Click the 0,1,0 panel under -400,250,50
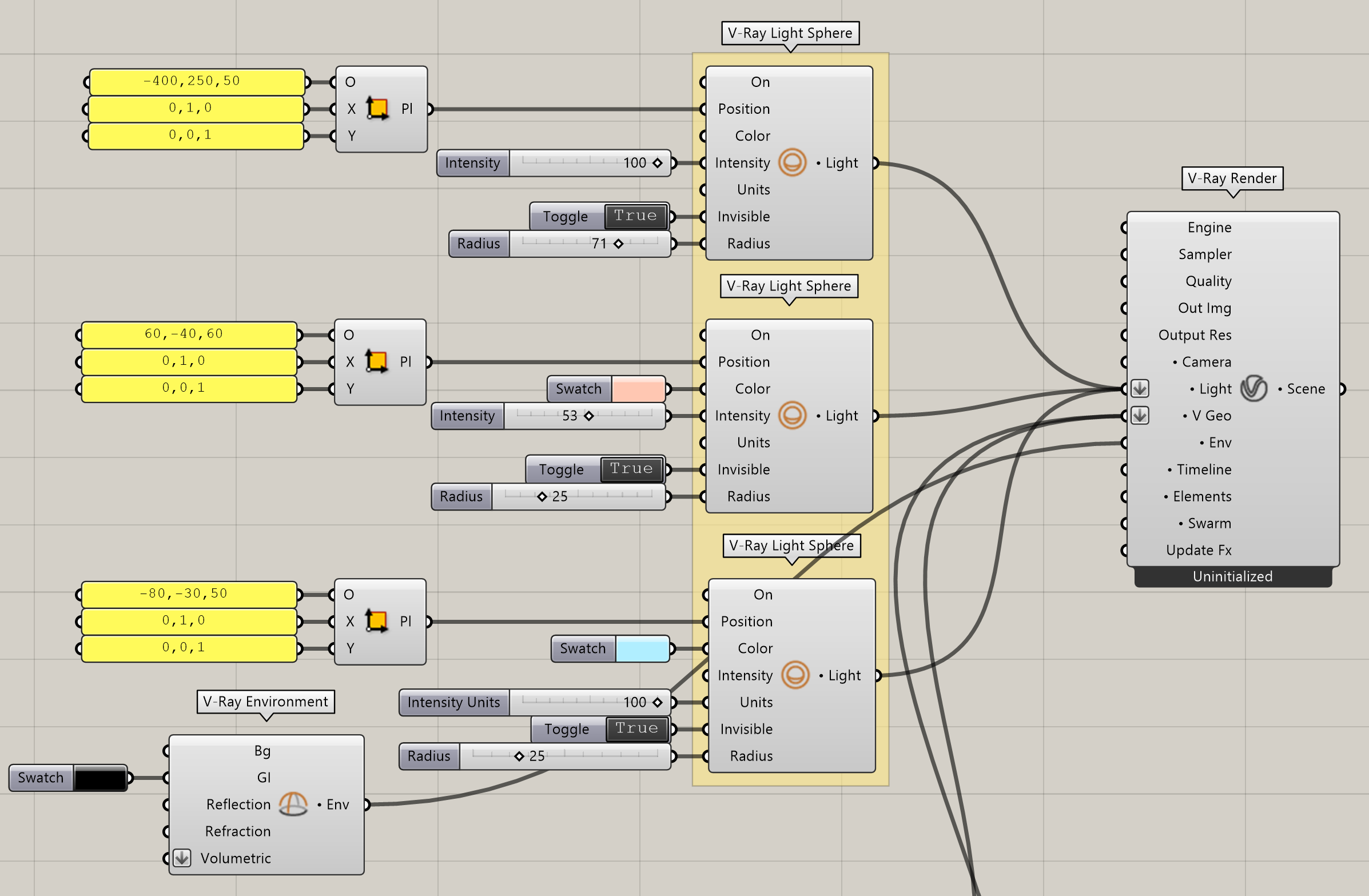The height and width of the screenshot is (896, 1369). point(196,108)
